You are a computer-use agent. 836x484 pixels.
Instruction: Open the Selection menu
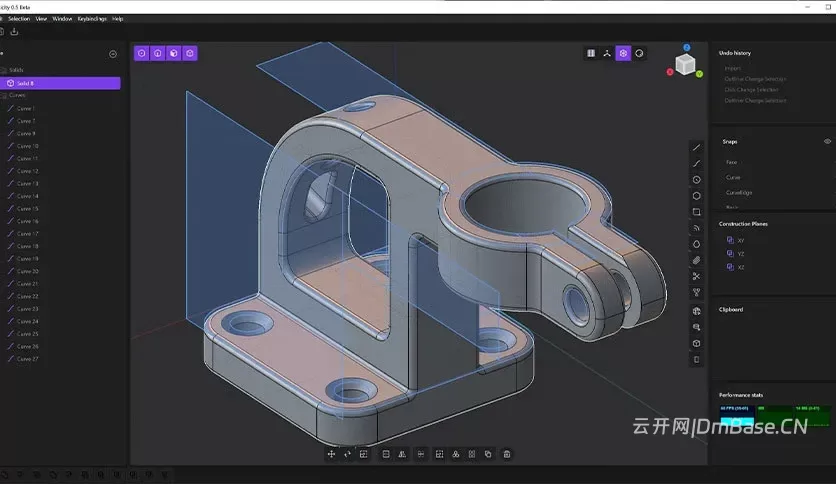coord(19,19)
